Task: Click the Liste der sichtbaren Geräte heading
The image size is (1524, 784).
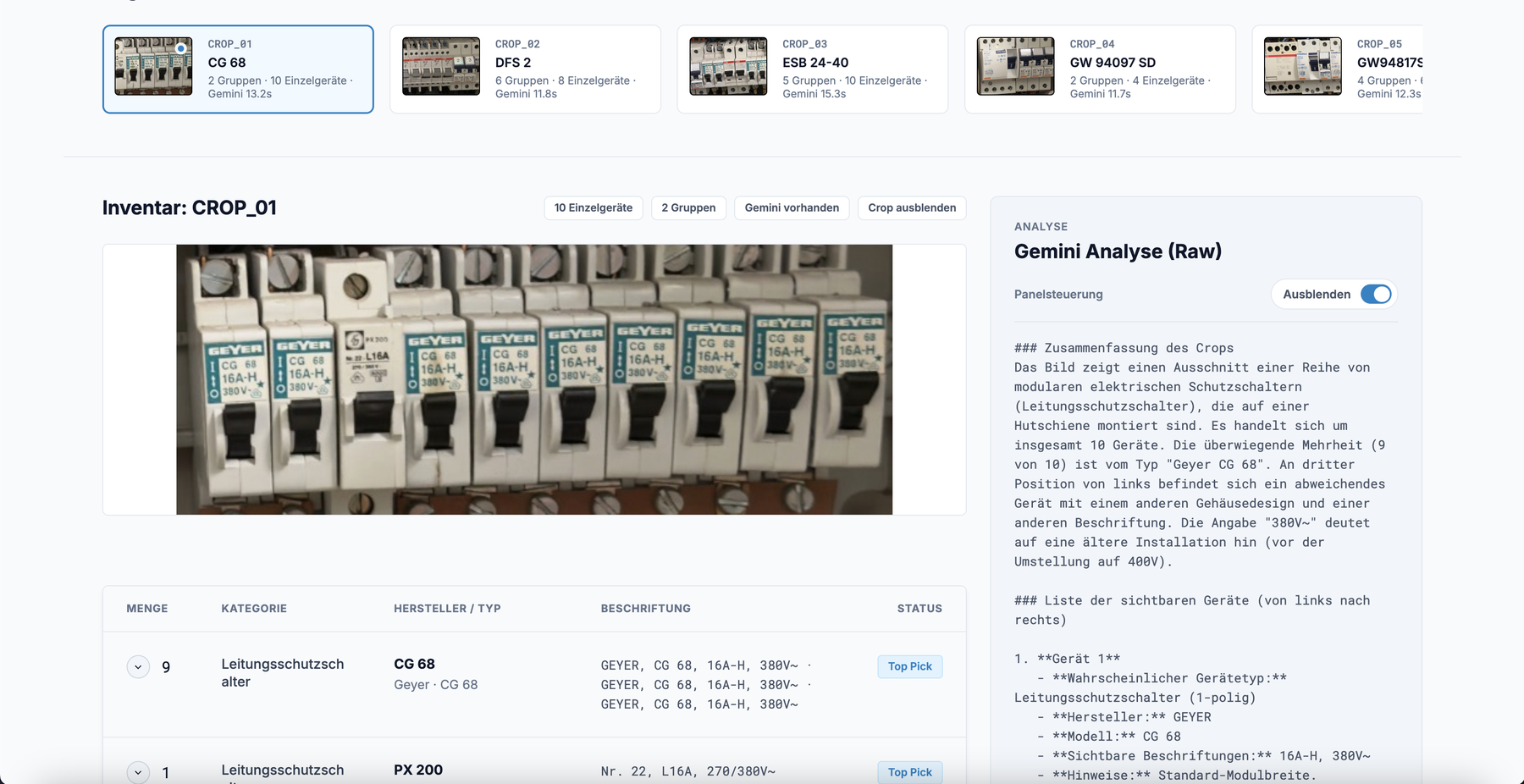Action: (x=1192, y=610)
